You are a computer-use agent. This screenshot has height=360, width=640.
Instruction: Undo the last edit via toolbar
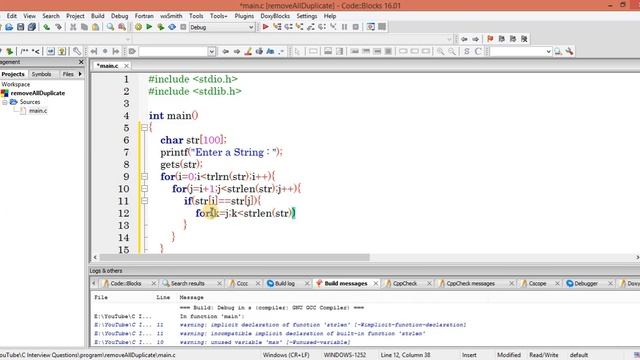(x=47, y=27)
